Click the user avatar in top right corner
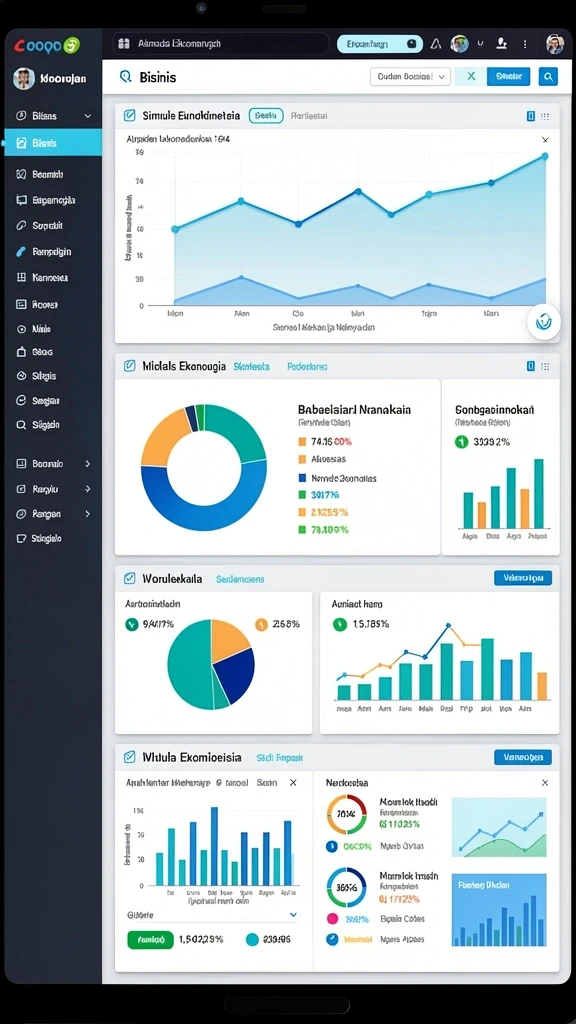The height and width of the screenshot is (1024, 576). pyautogui.click(x=554, y=44)
